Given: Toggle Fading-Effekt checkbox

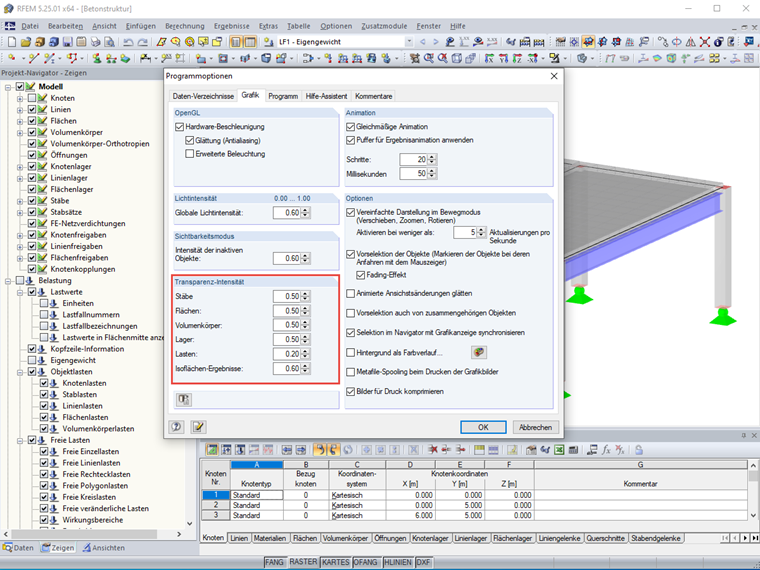Looking at the screenshot, I should click(360, 275).
